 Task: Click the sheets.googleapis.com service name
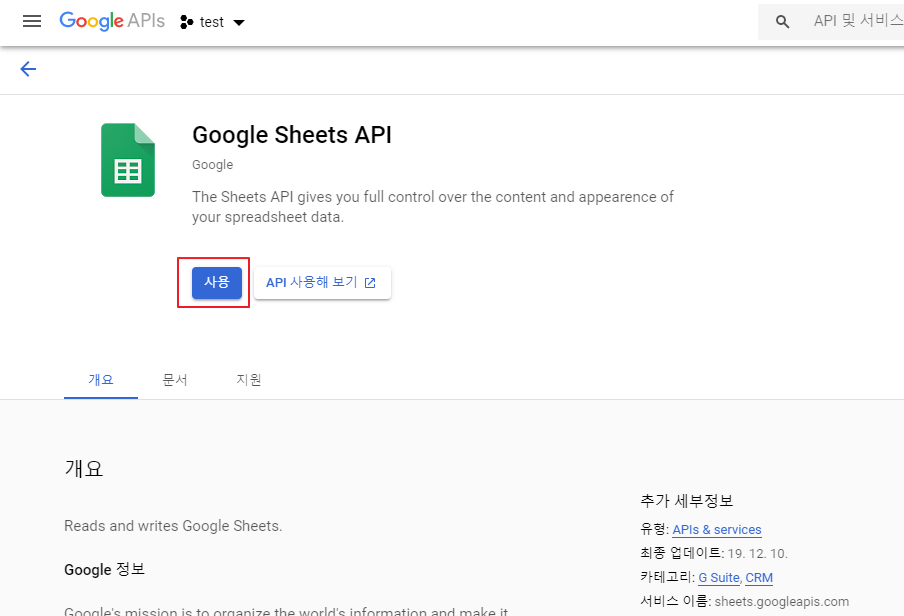(782, 602)
